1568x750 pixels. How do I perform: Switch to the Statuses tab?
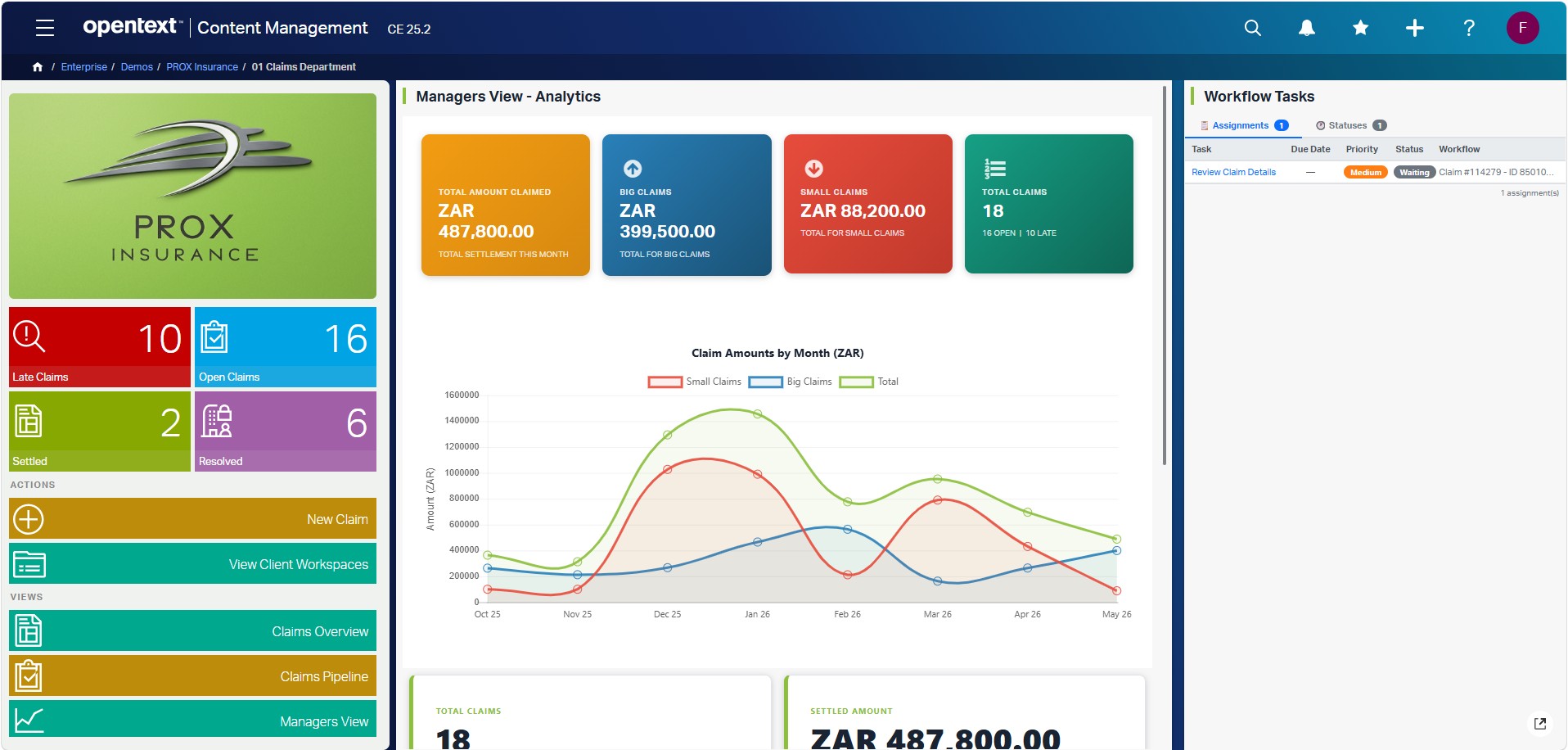tap(1351, 125)
